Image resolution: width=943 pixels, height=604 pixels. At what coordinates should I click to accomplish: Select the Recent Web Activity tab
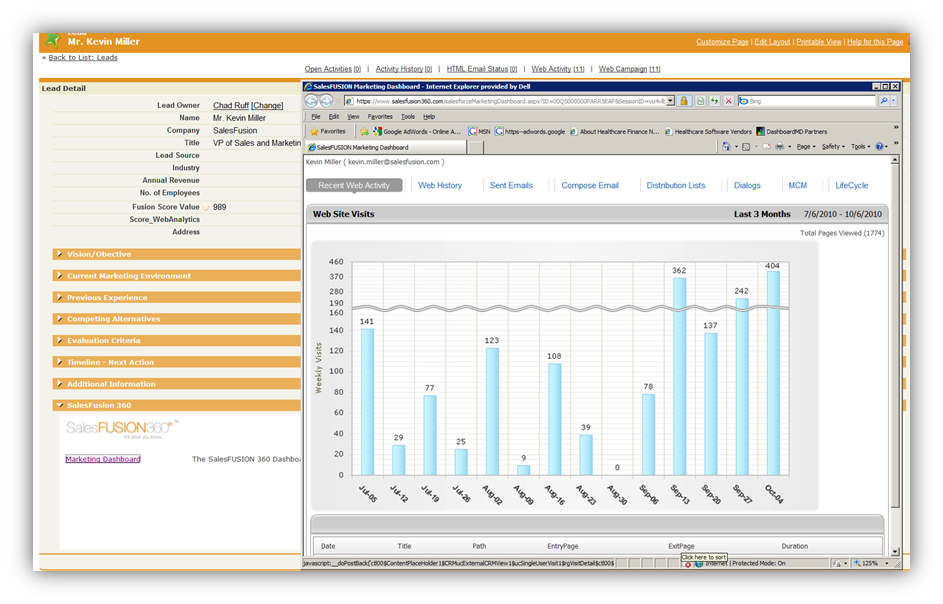pyautogui.click(x=354, y=185)
